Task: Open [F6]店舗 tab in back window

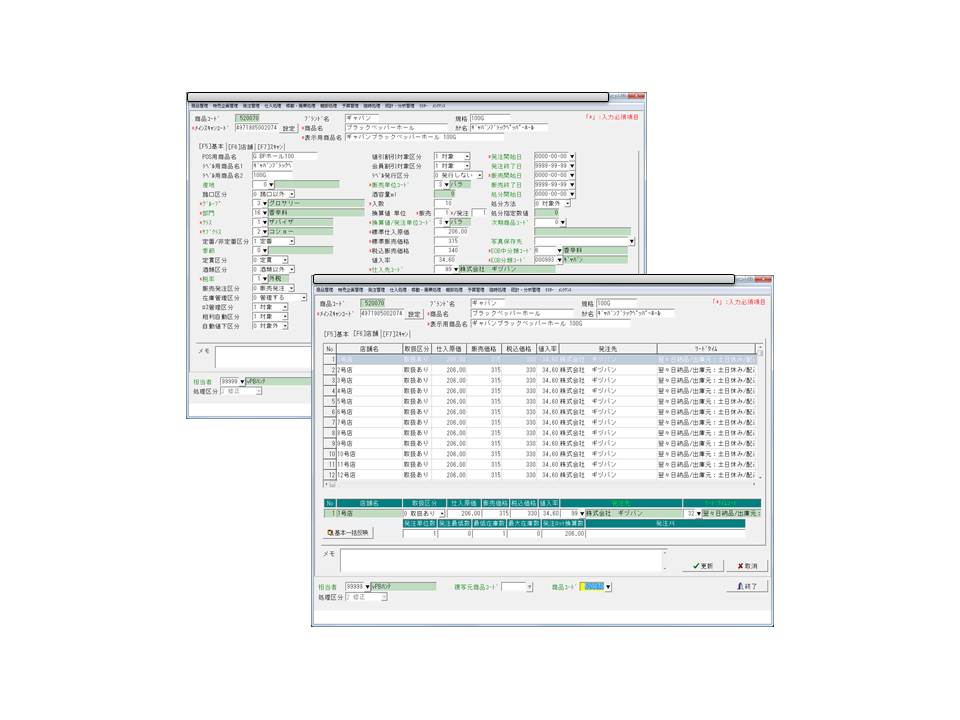Action: pos(241,147)
